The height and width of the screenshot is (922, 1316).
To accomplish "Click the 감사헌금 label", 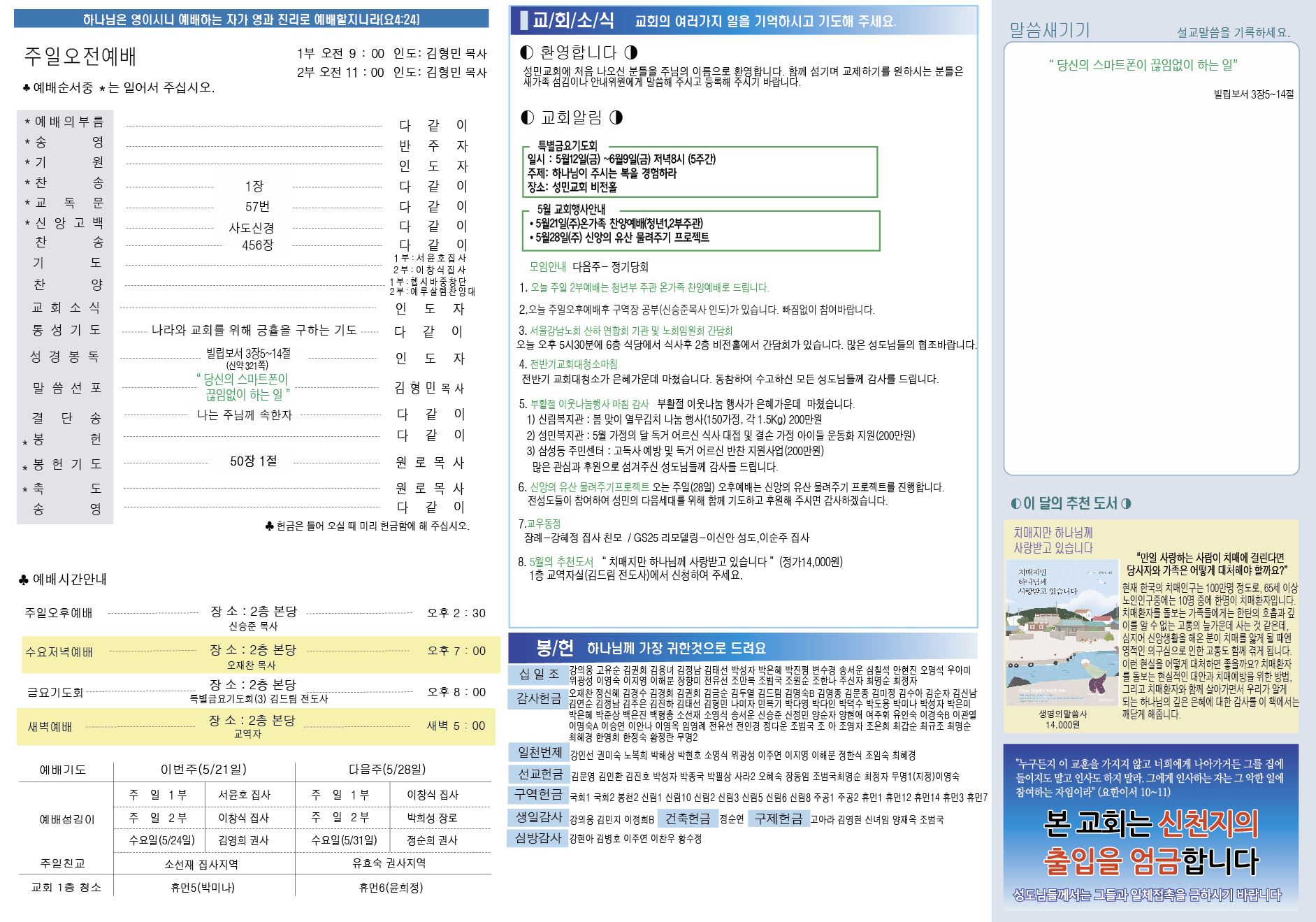I will click(539, 698).
